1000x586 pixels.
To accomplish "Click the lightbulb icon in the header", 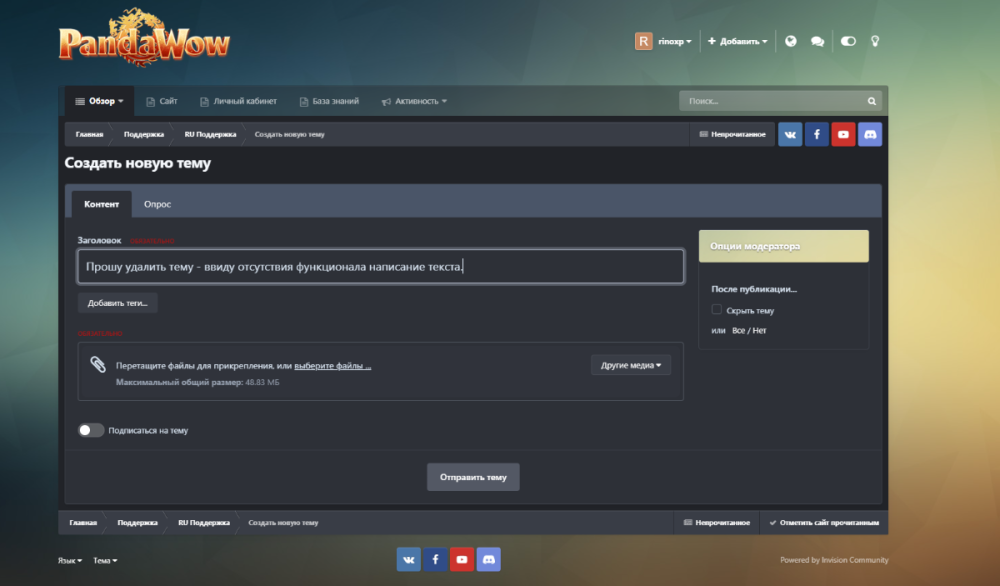I will pos(875,41).
